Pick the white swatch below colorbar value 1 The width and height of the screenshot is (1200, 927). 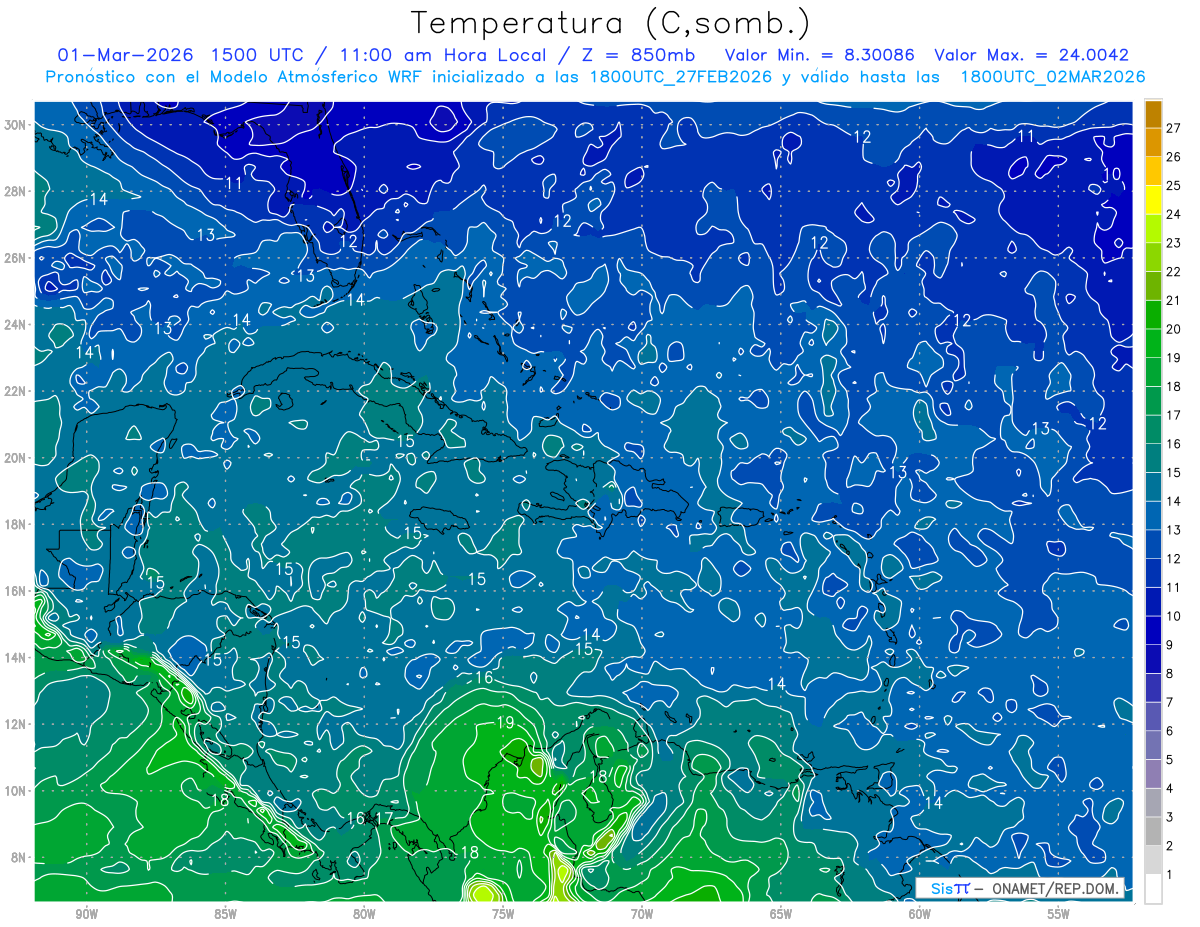click(1153, 889)
